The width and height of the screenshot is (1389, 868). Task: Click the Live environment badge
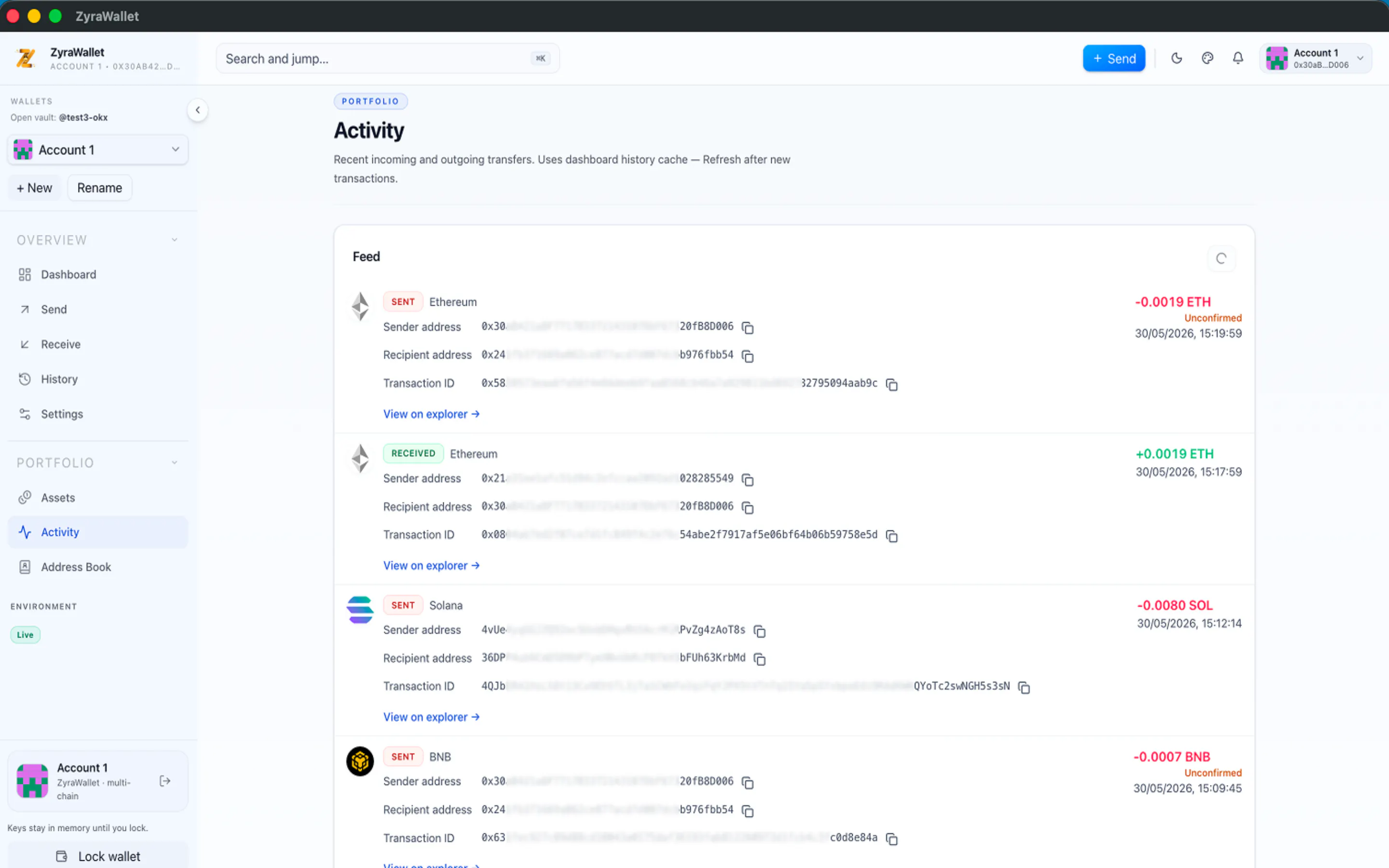(25, 634)
